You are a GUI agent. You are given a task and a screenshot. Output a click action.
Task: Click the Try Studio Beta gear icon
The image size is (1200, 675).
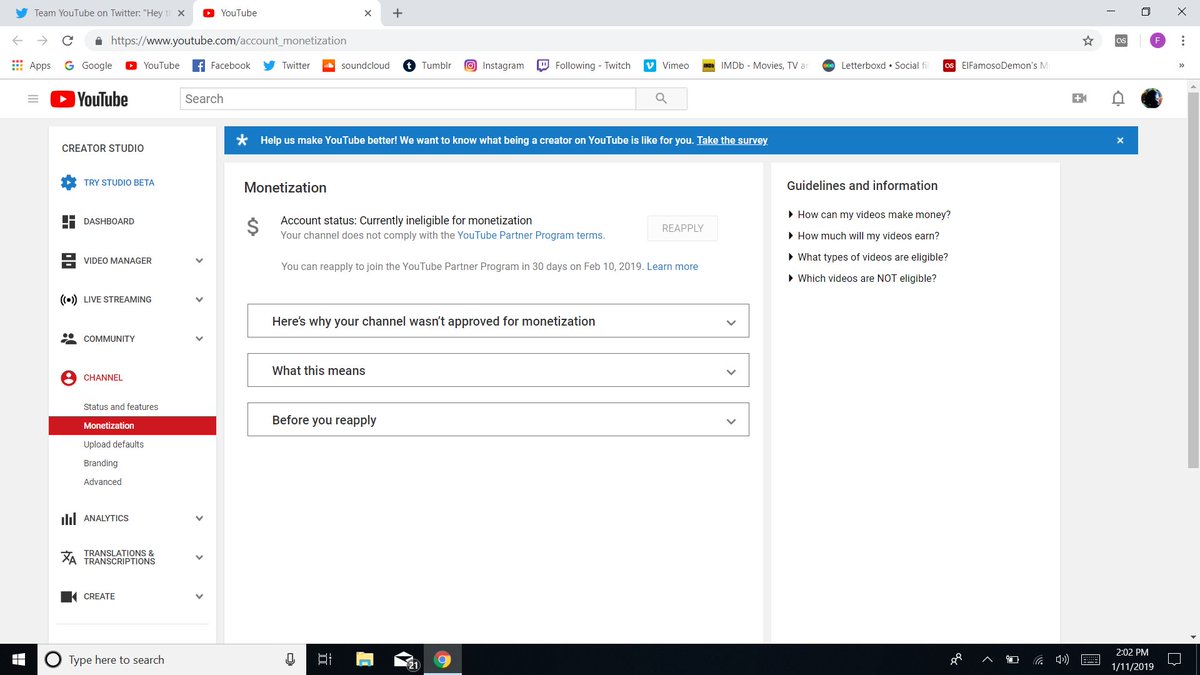[x=68, y=183]
